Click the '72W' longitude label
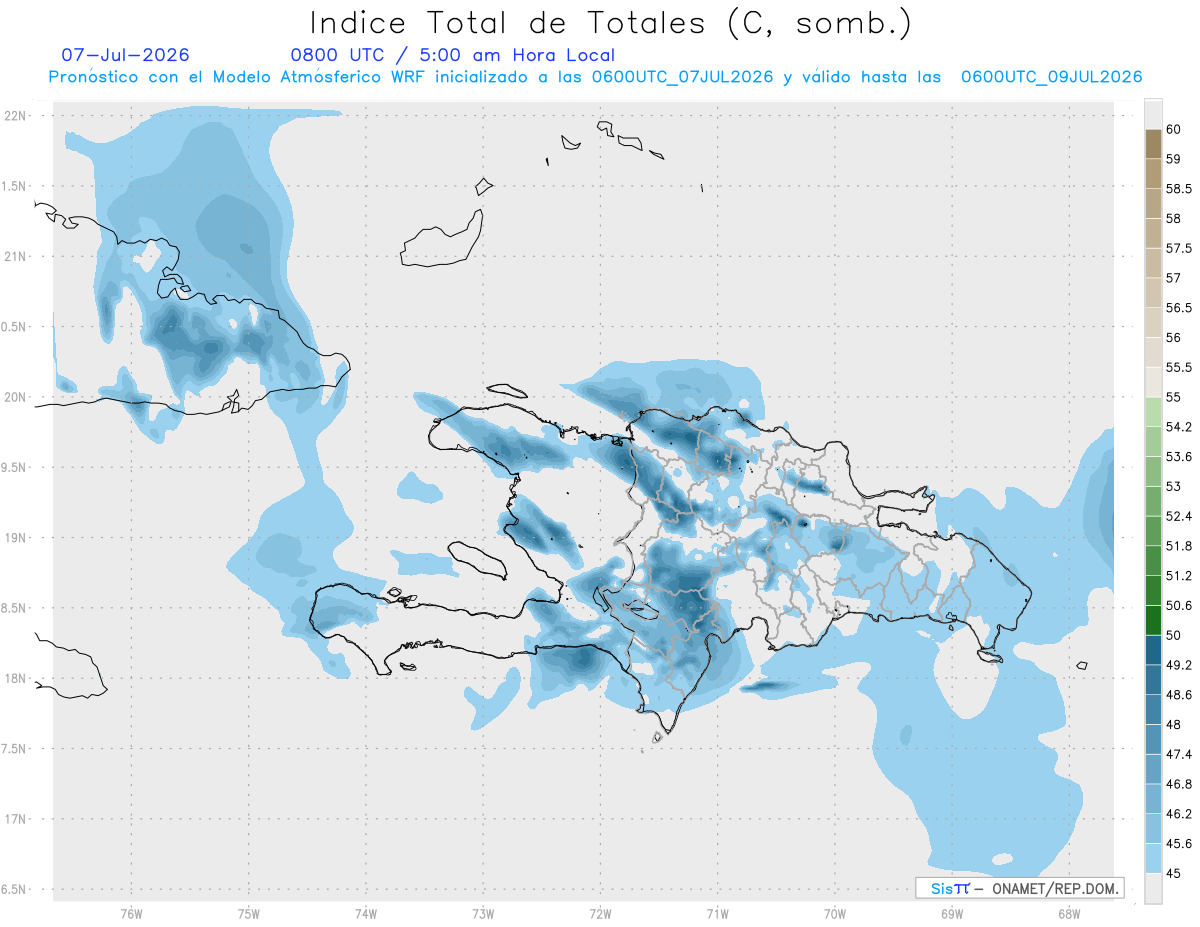 click(600, 914)
